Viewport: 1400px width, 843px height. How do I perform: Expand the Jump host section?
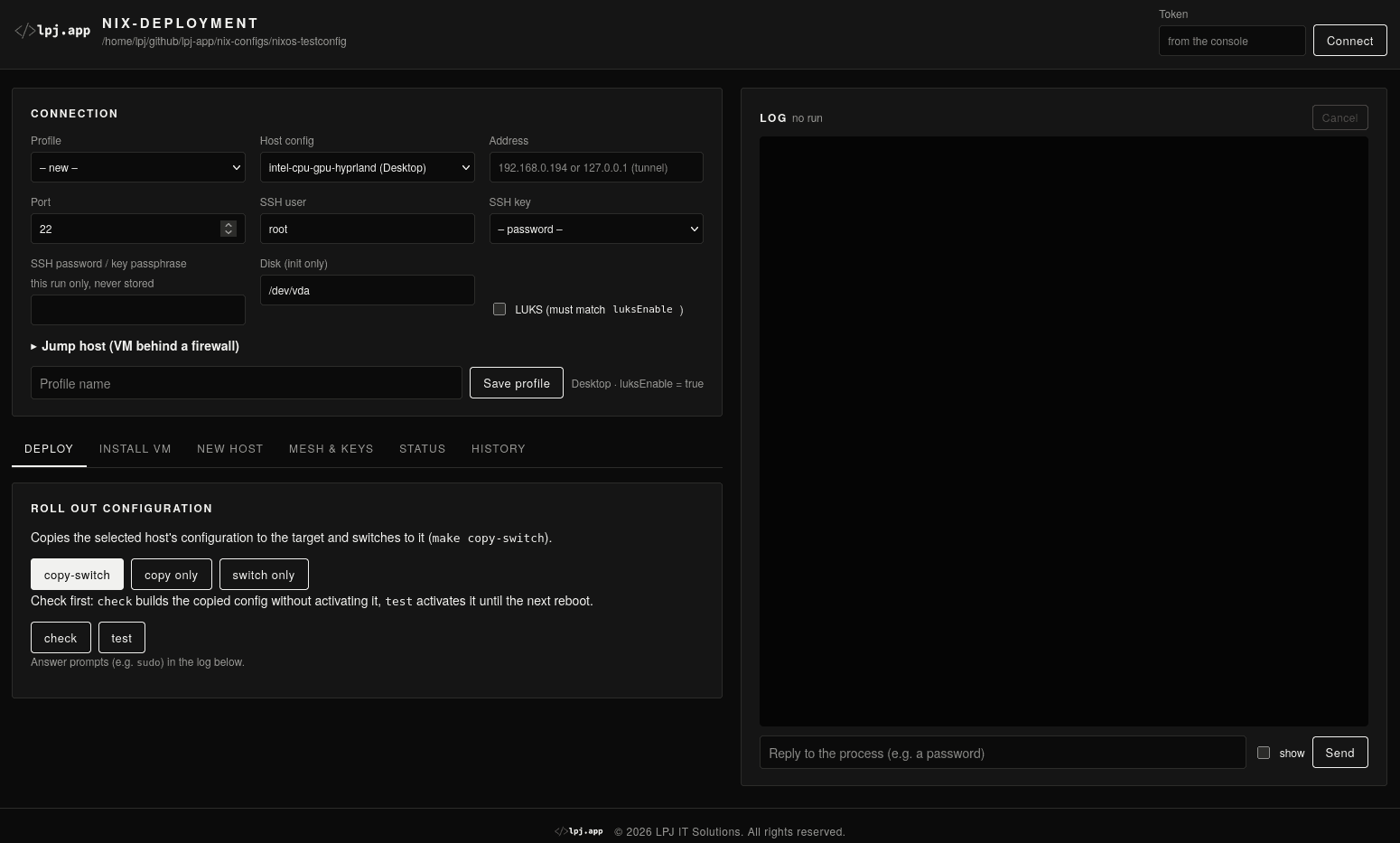[135, 346]
